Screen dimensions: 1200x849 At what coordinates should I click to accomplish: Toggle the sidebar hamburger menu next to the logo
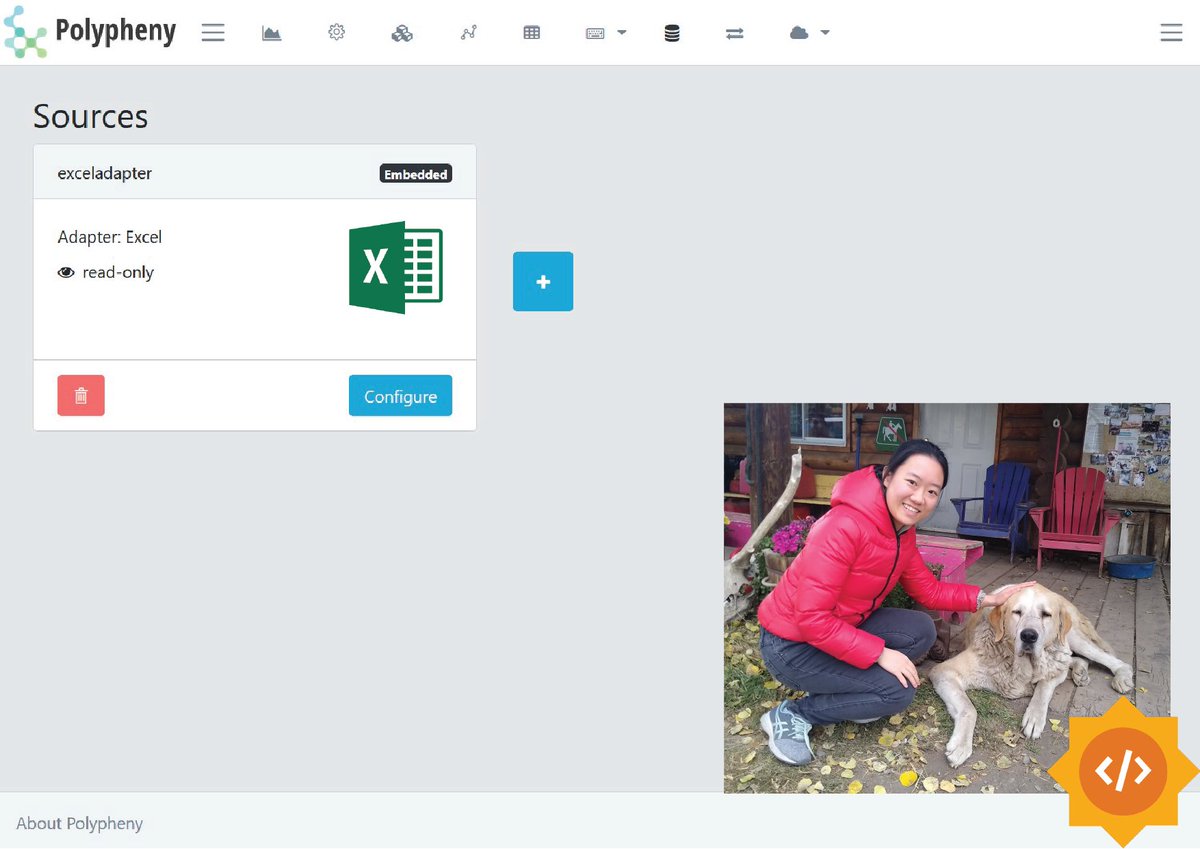pyautogui.click(x=213, y=33)
